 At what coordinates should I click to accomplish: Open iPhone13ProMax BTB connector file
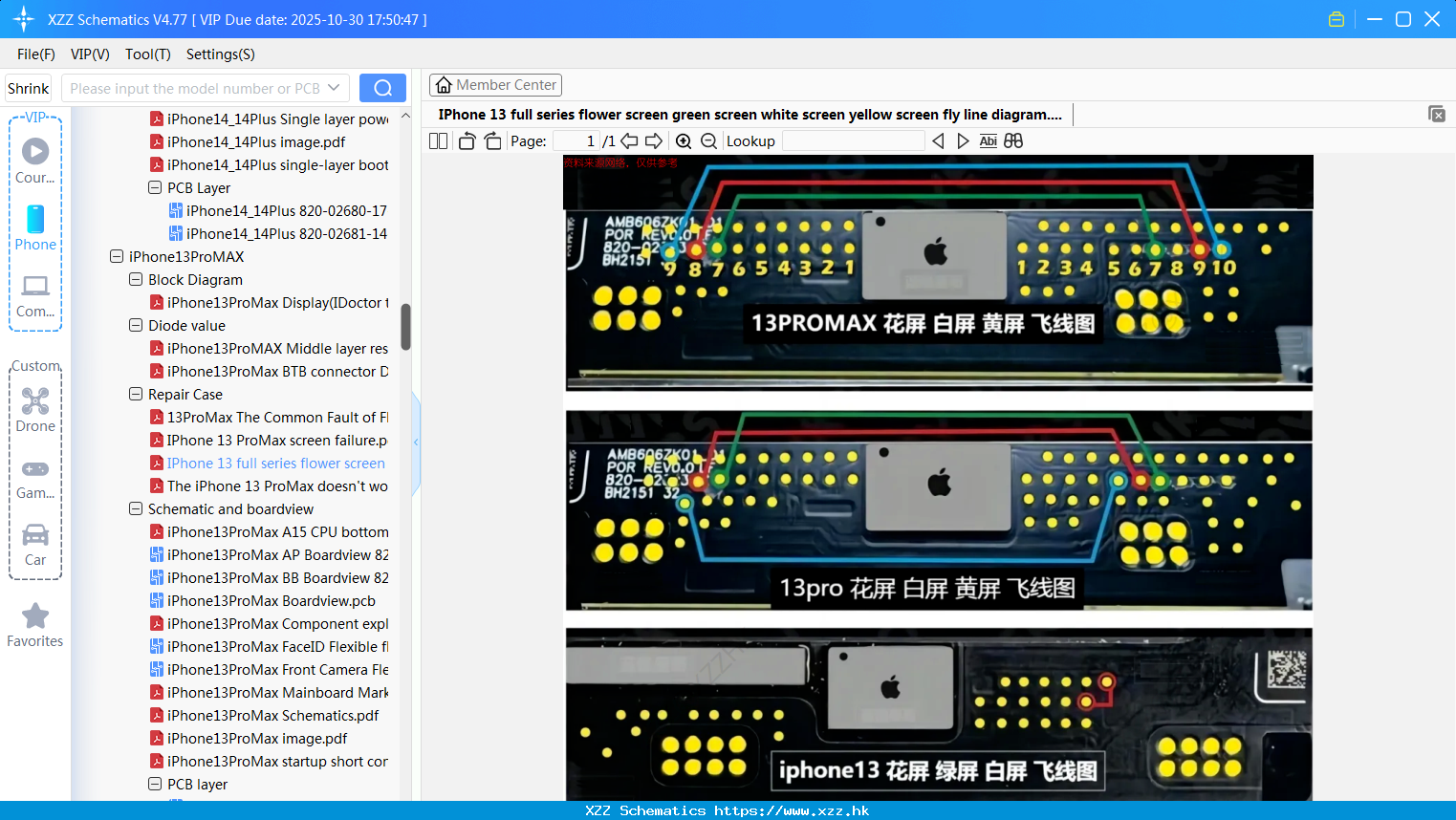click(270, 371)
